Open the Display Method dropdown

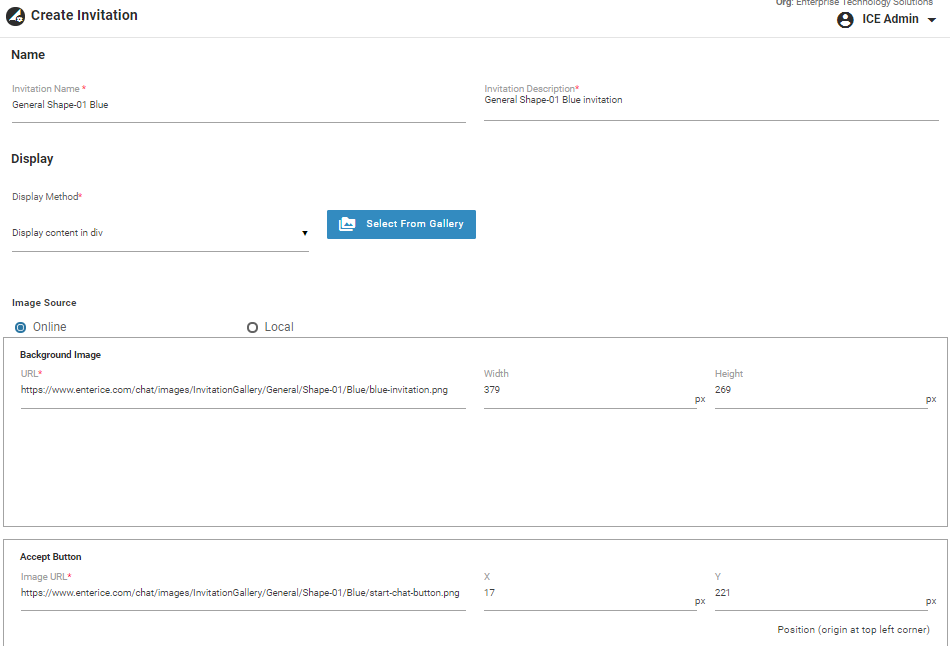[x=160, y=233]
